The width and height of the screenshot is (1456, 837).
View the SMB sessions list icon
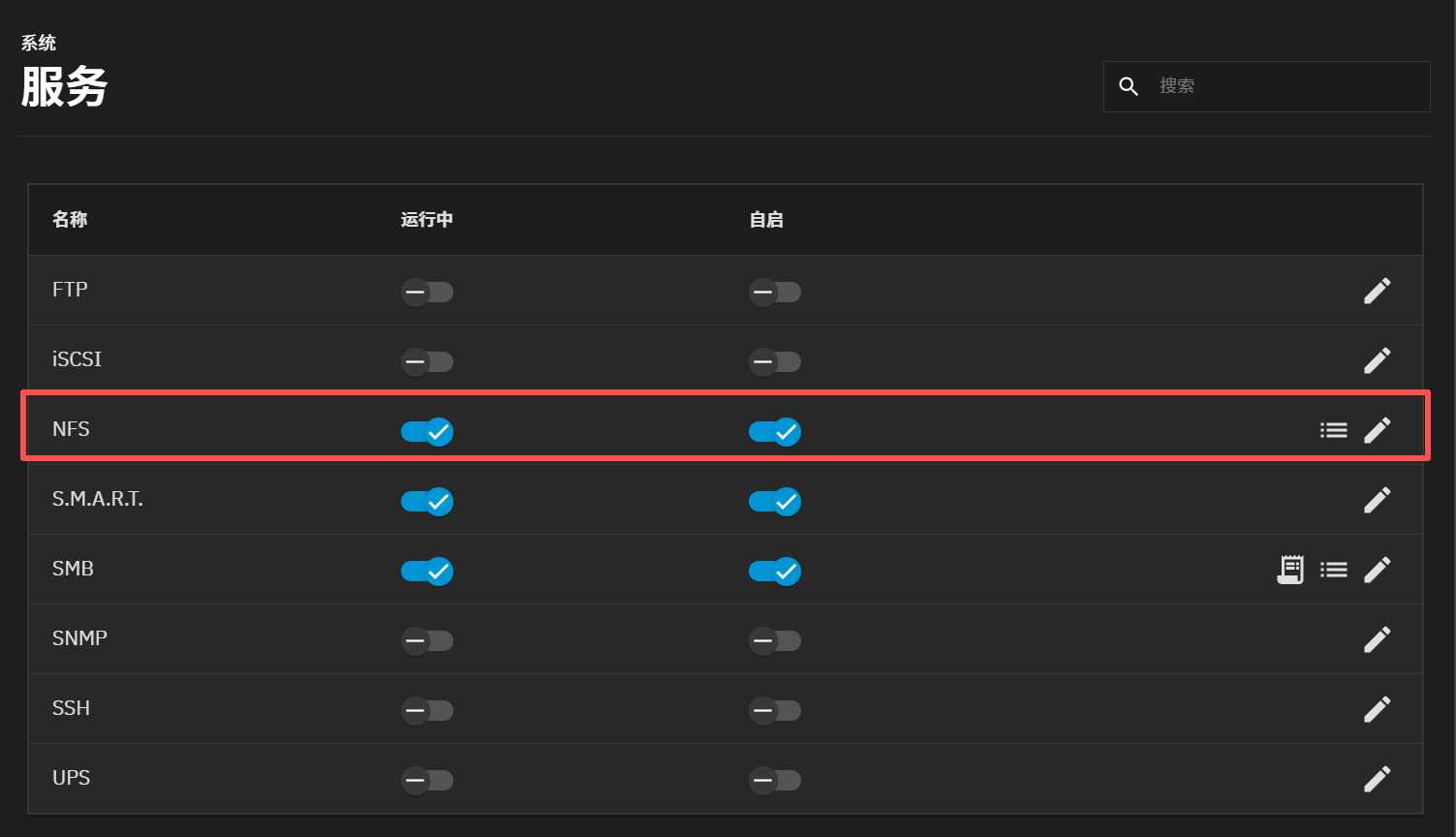[x=1333, y=570]
